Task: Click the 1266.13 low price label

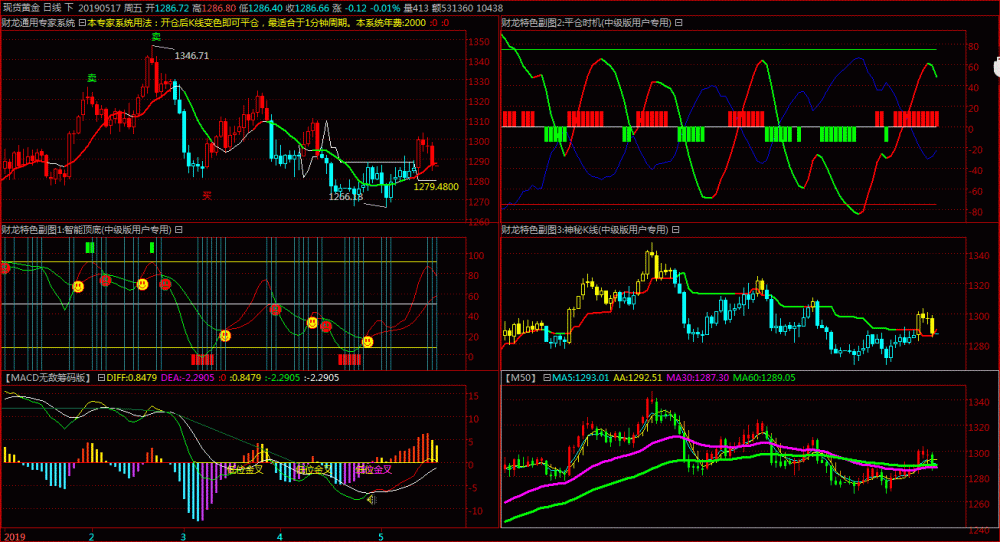Action: pyautogui.click(x=346, y=196)
